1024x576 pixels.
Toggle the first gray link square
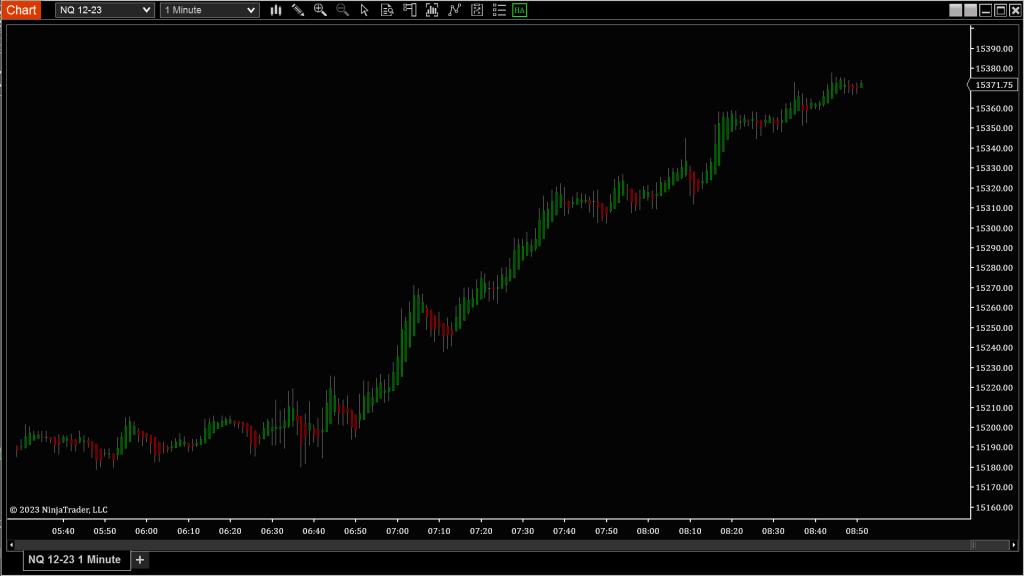pos(955,10)
